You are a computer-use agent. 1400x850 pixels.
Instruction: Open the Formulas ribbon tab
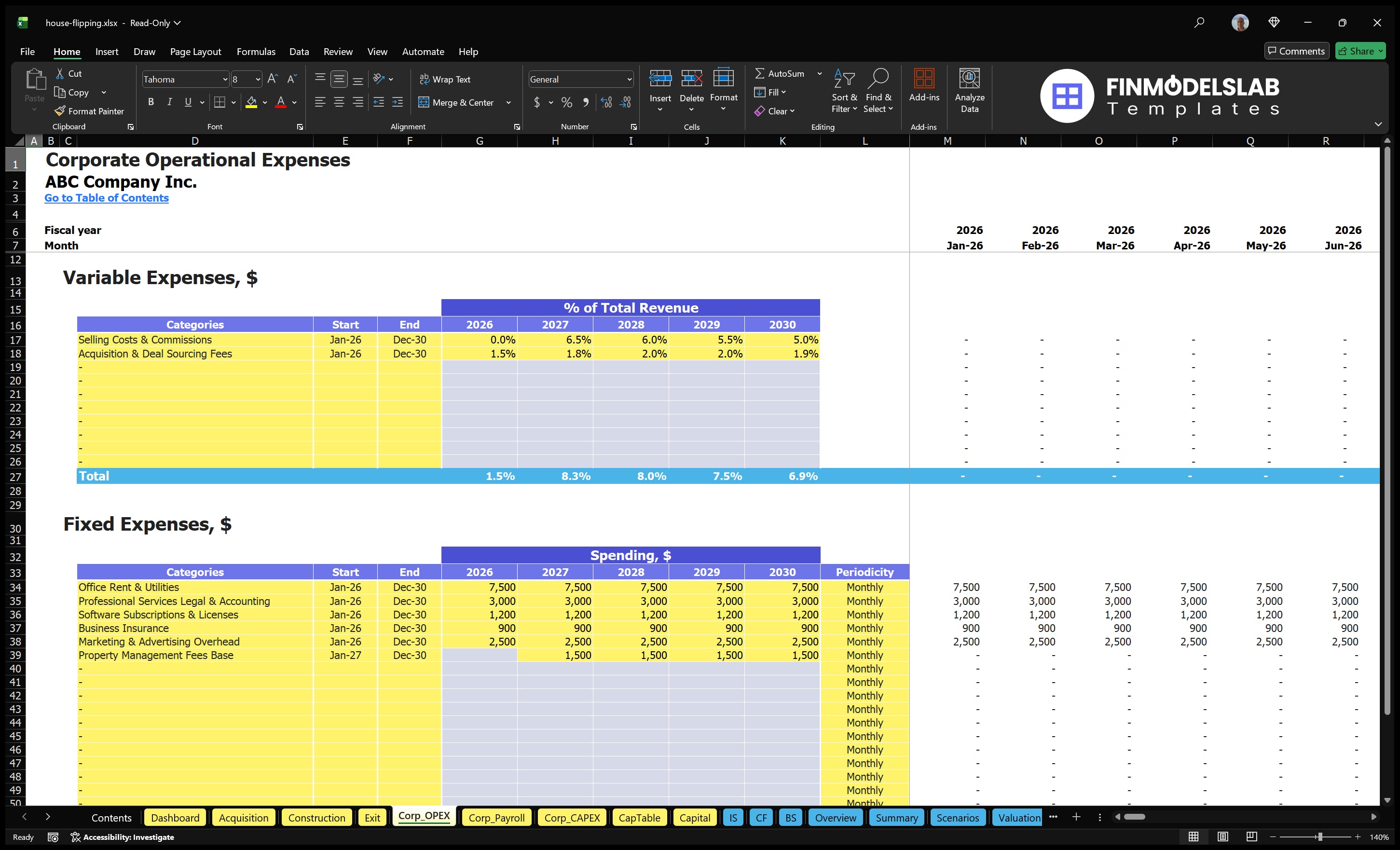pos(256,52)
